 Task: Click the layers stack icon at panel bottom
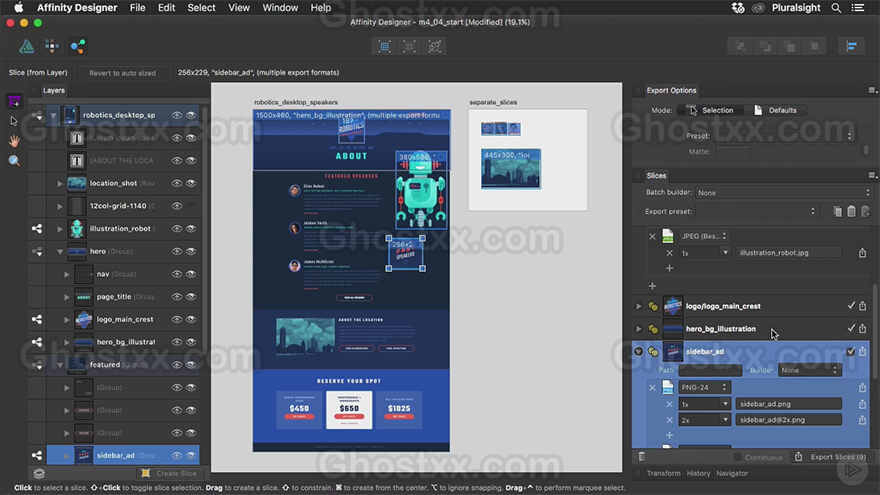39,473
